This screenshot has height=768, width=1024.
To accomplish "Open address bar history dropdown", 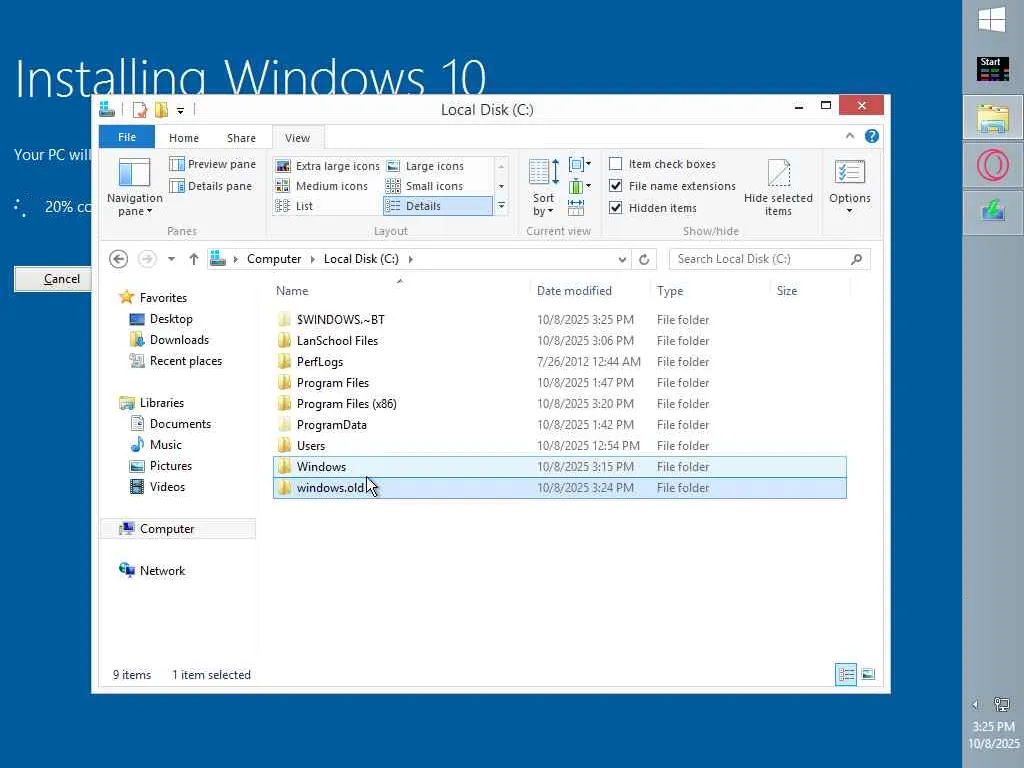I will [x=622, y=259].
